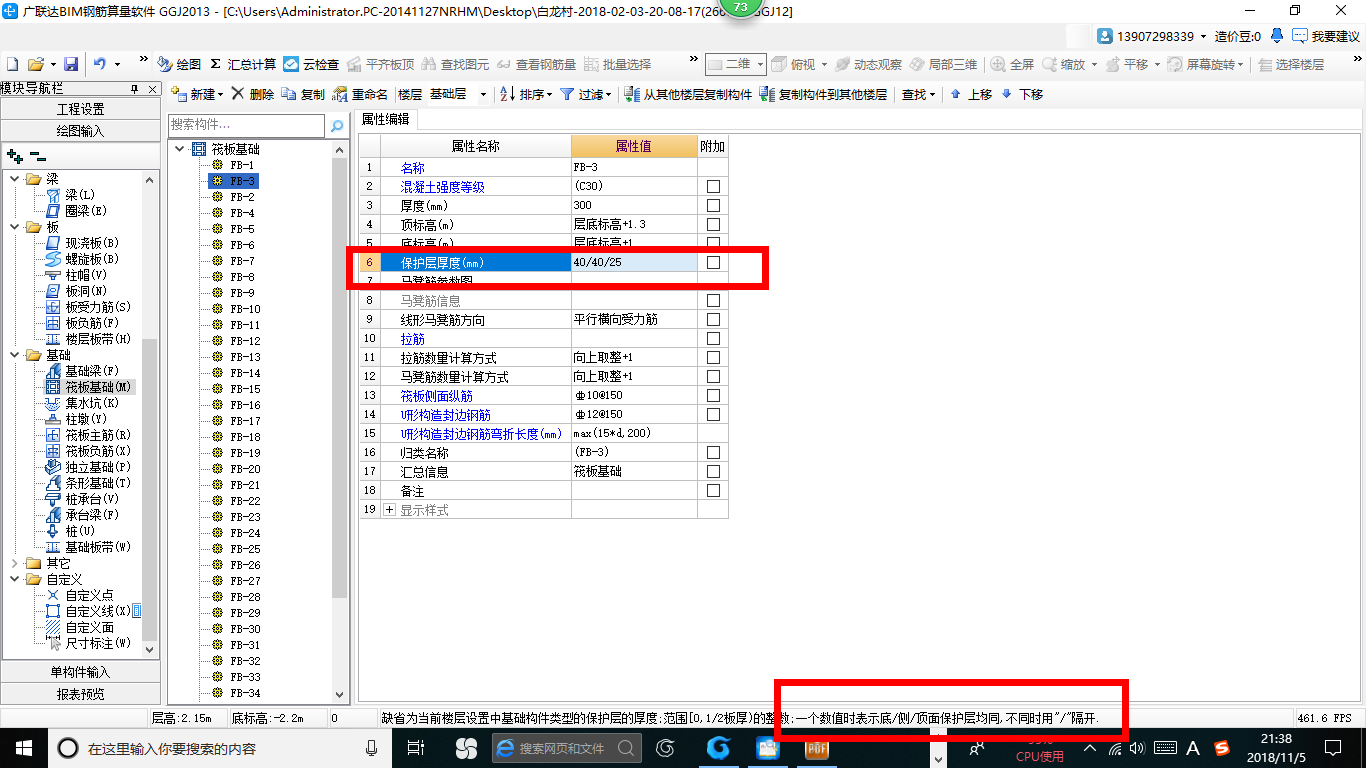Open notification bell in title bar
Screen dimensions: 1366x768
[x=1277, y=36]
